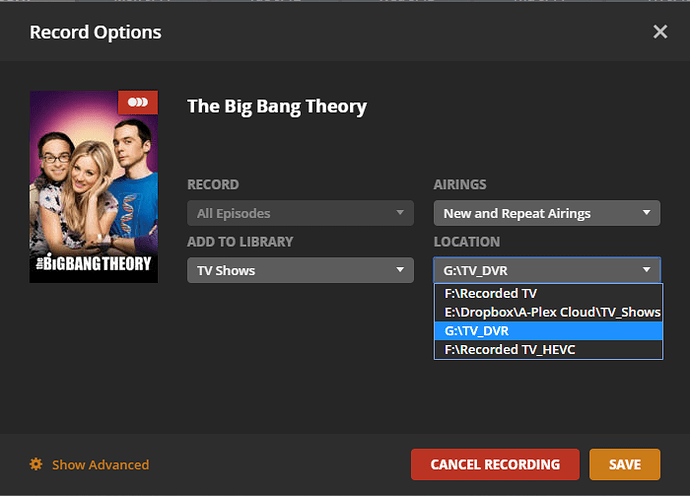The image size is (690, 496).
Task: Click the disabled Record All Episodes dropdown
Action: (300, 213)
